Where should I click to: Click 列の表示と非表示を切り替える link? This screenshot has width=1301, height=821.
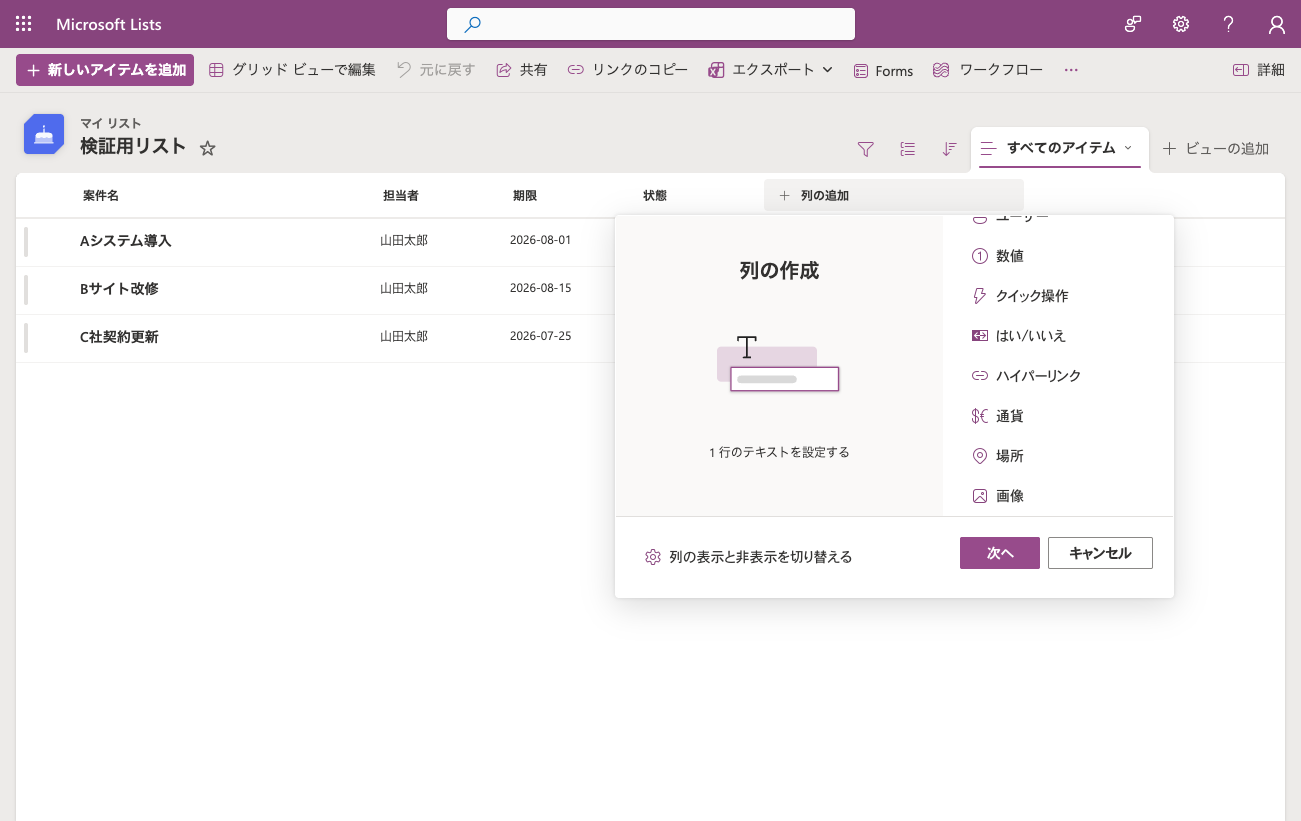click(x=749, y=557)
